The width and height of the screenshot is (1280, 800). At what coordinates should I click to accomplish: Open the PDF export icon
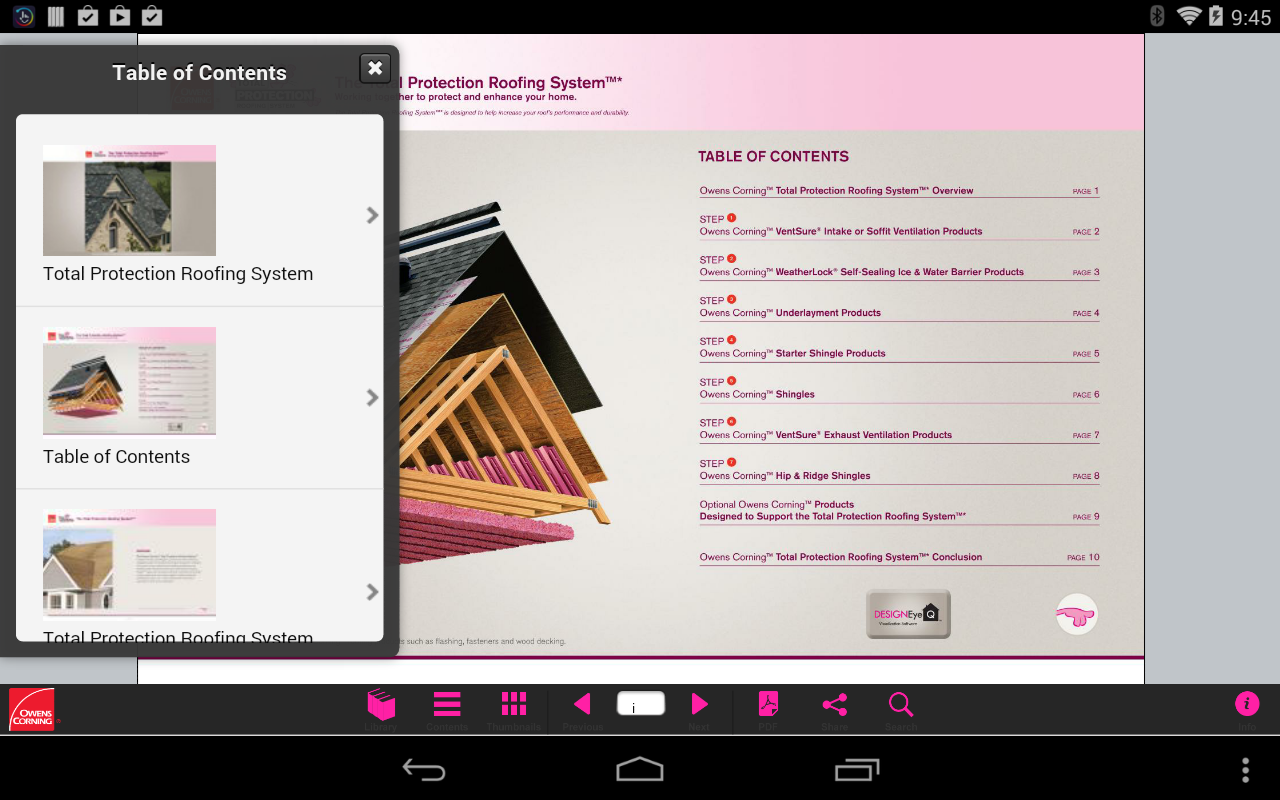tap(767, 704)
